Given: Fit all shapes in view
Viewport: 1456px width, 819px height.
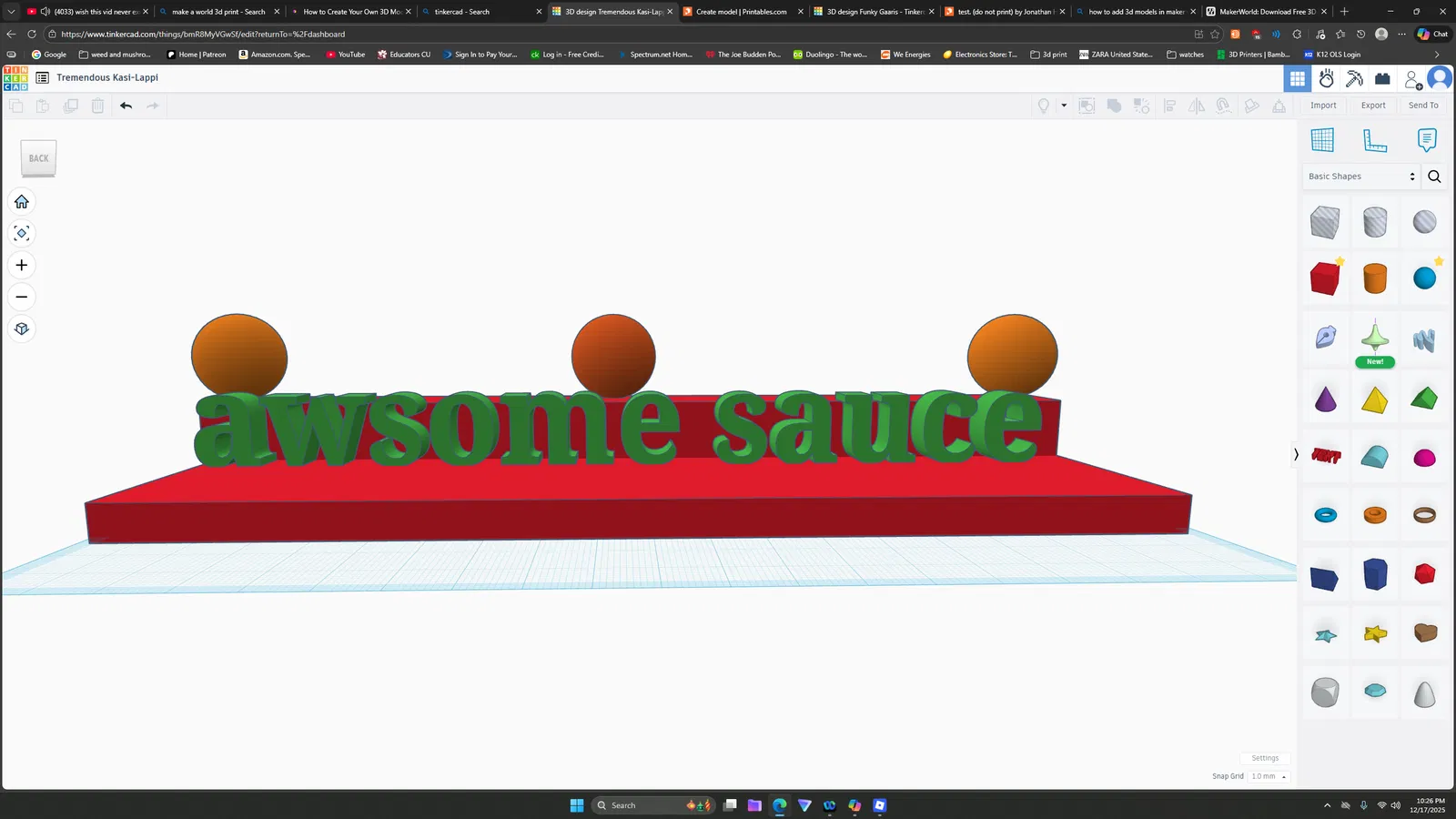Looking at the screenshot, I should click(x=22, y=234).
